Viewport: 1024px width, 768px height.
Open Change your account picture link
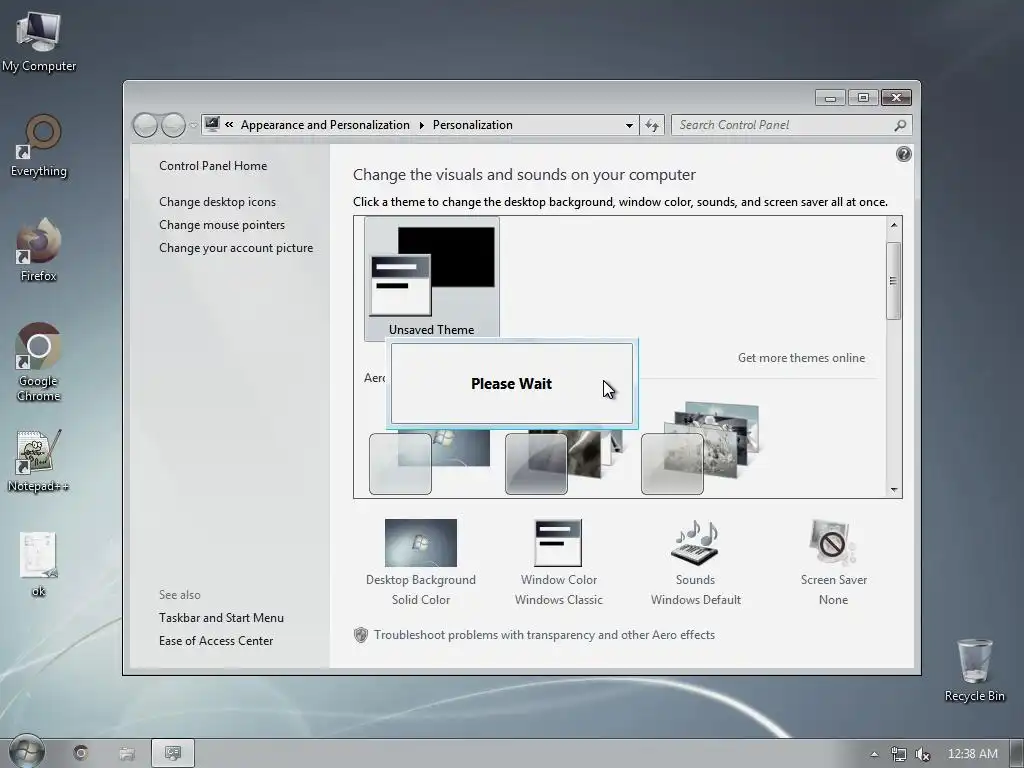236,248
